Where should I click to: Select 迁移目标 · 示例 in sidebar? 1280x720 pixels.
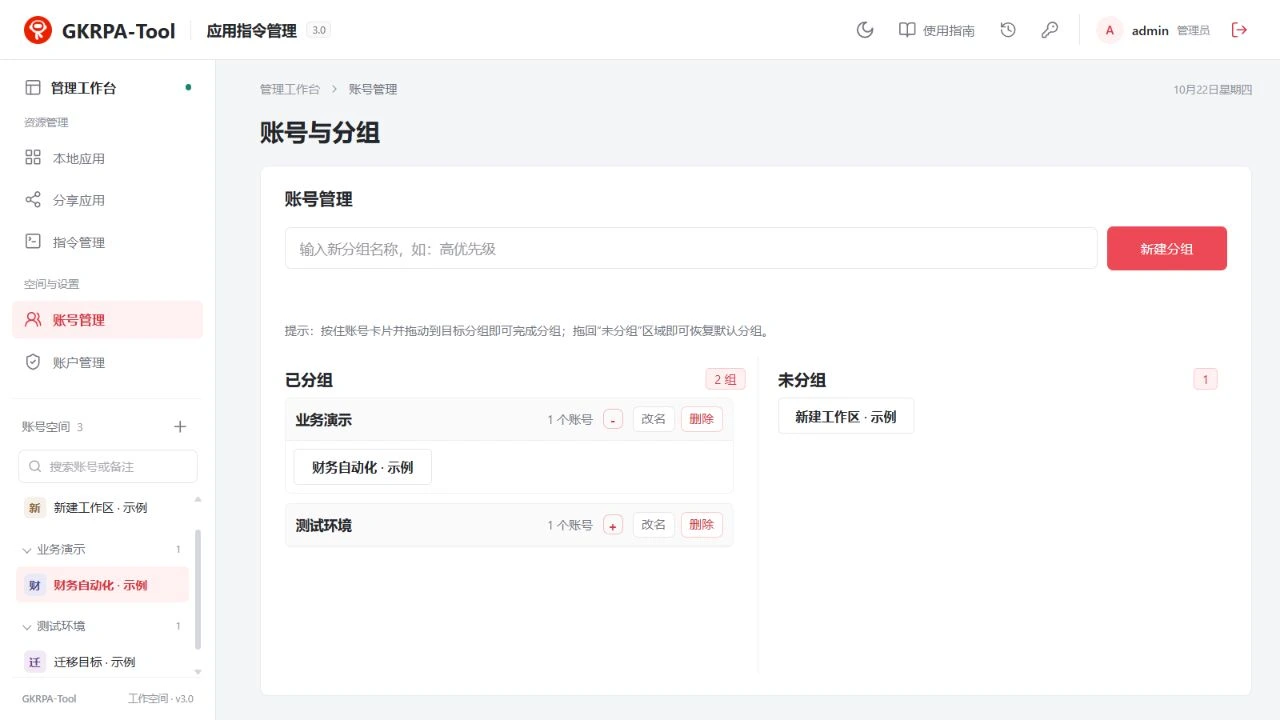pyautogui.click(x=102, y=662)
